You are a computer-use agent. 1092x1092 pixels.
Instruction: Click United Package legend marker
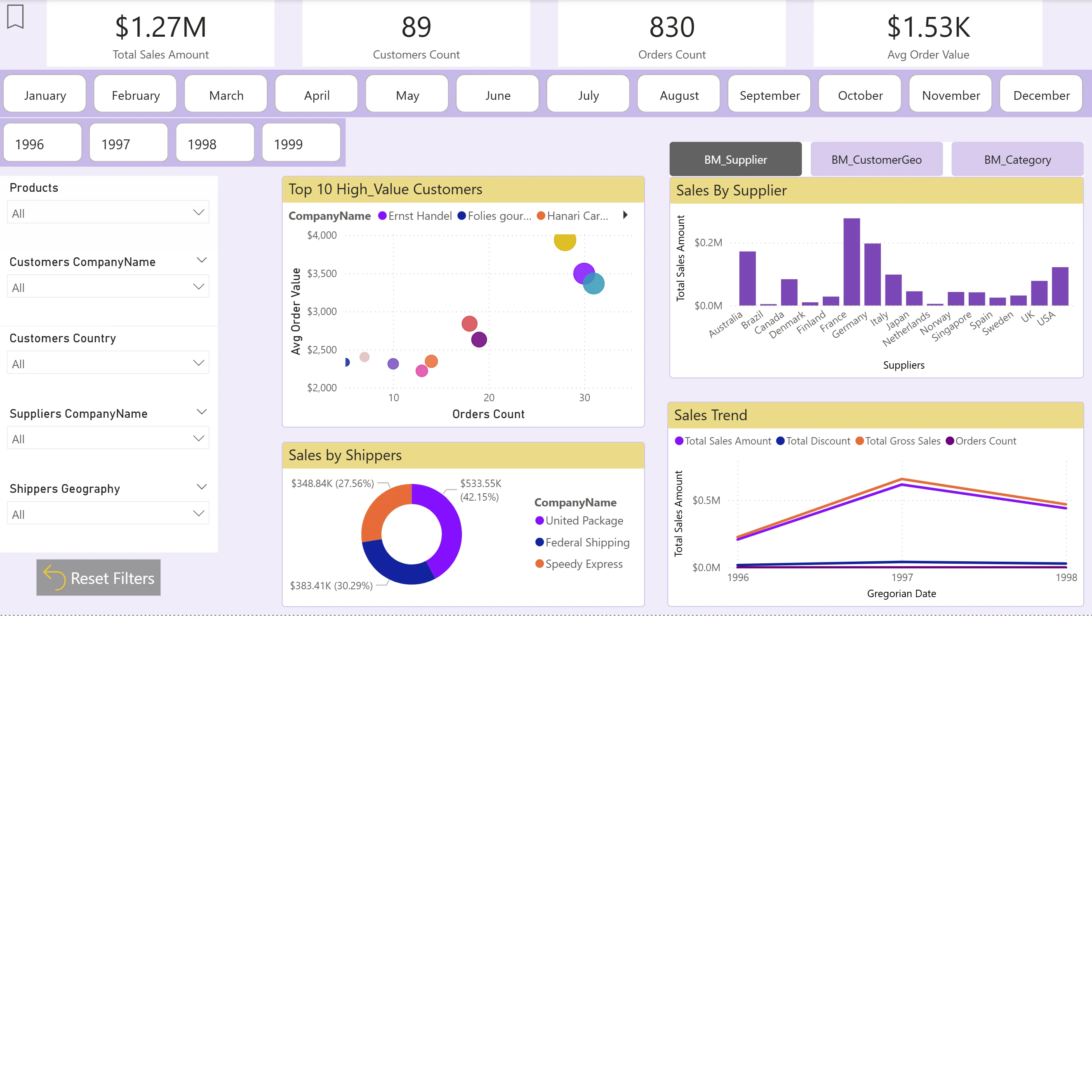coord(539,520)
